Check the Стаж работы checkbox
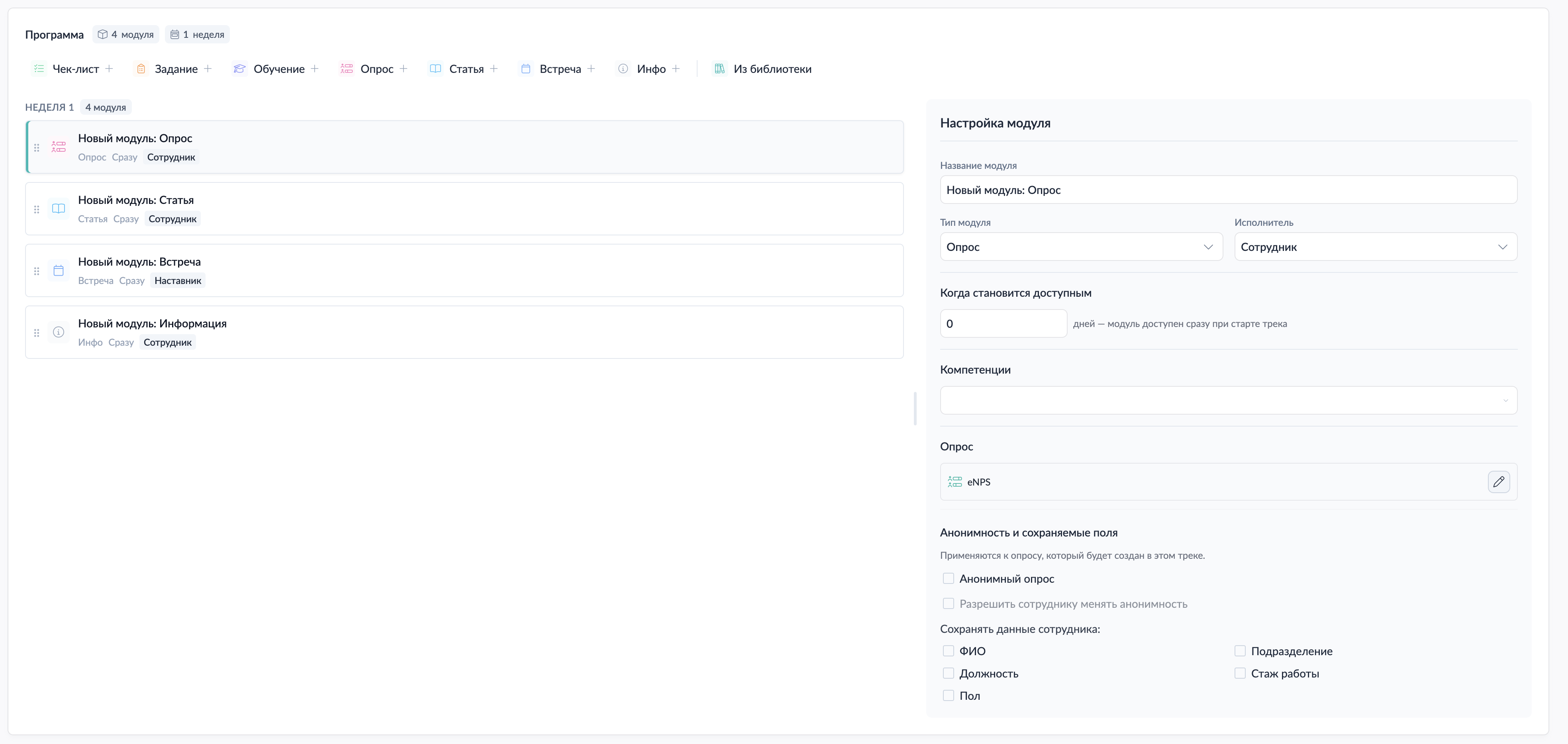The width and height of the screenshot is (1568, 744). (1240, 673)
